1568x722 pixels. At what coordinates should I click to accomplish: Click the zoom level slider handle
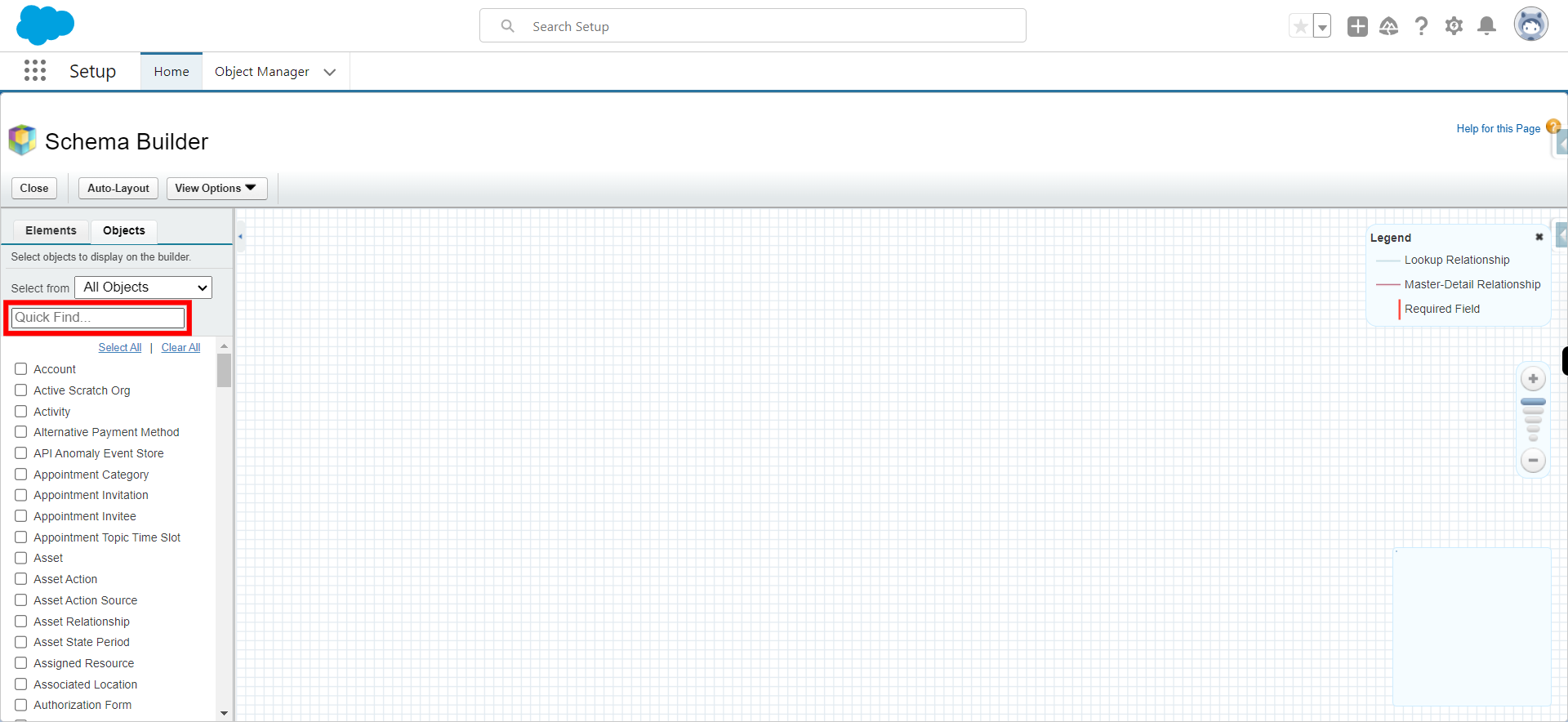click(x=1533, y=402)
